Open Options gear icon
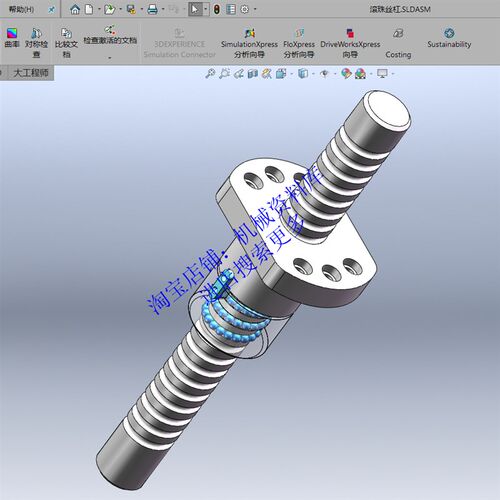 [245, 9]
